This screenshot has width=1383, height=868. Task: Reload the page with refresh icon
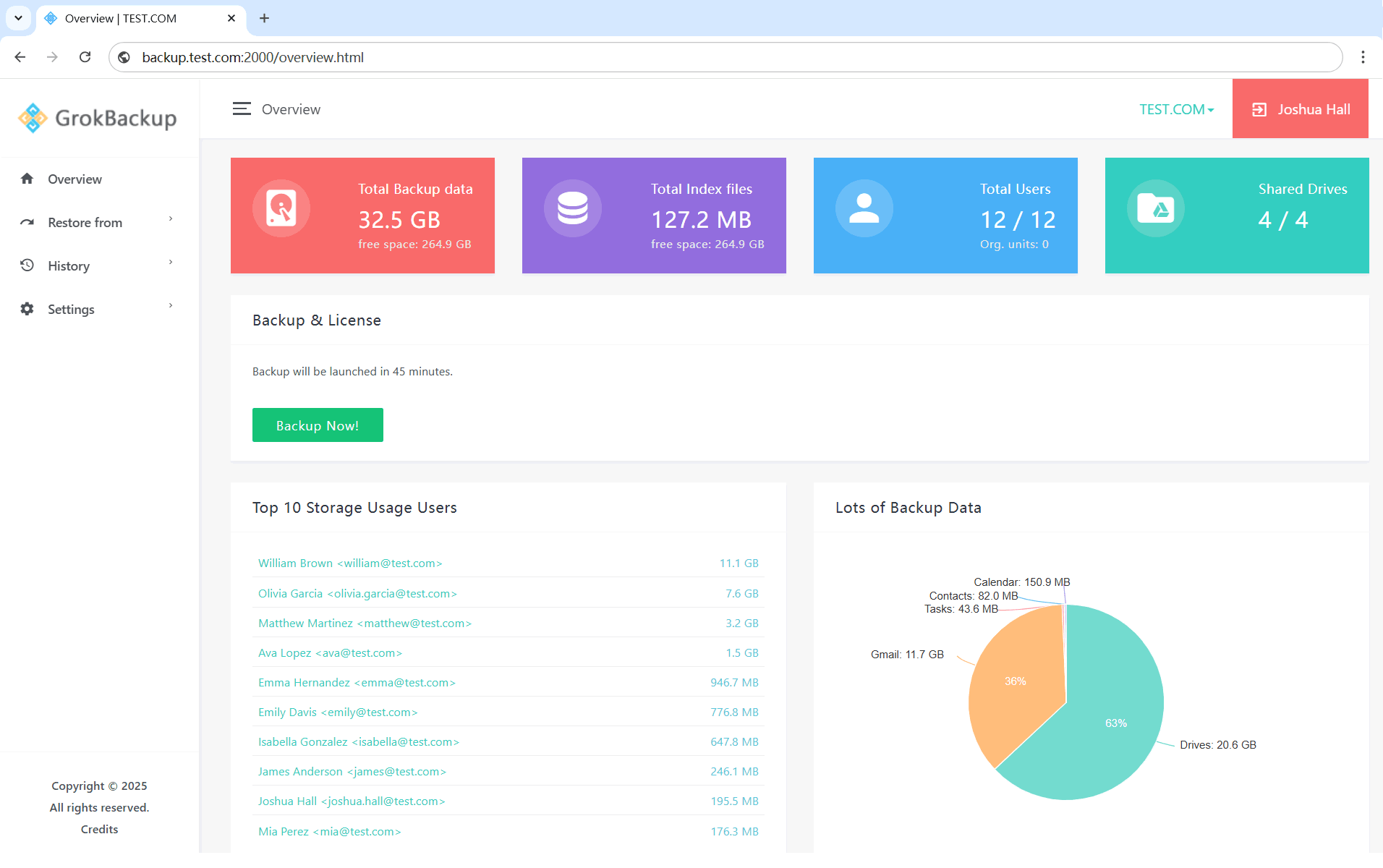[85, 57]
